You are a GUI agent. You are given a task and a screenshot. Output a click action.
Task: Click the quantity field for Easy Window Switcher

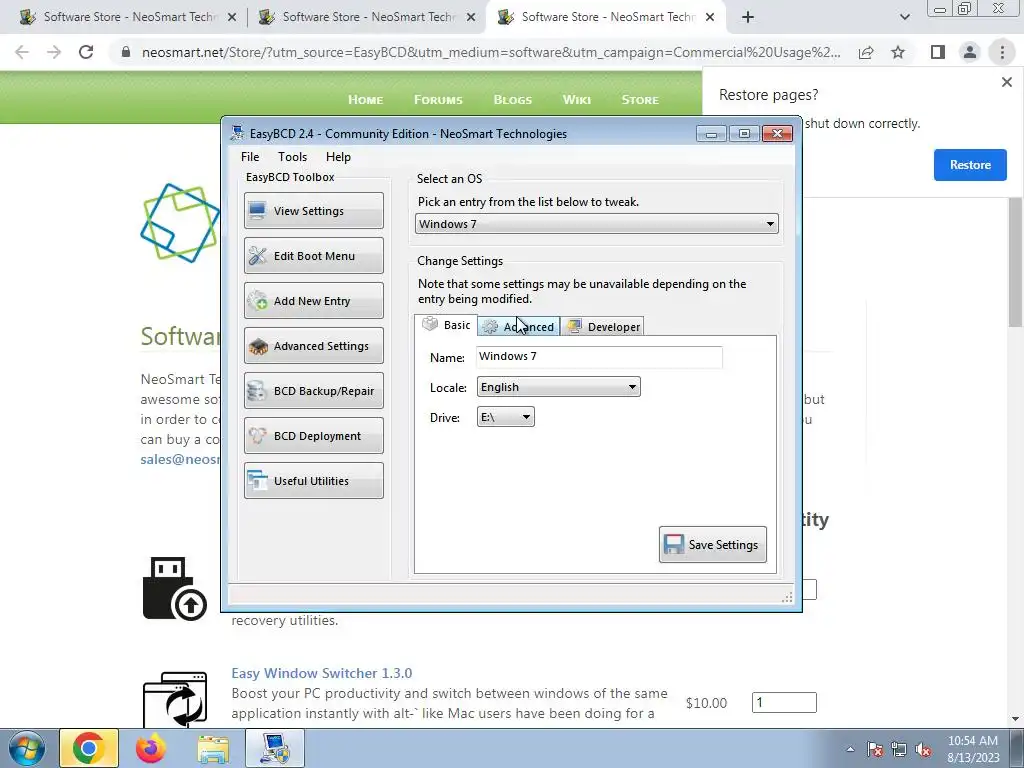coord(784,702)
